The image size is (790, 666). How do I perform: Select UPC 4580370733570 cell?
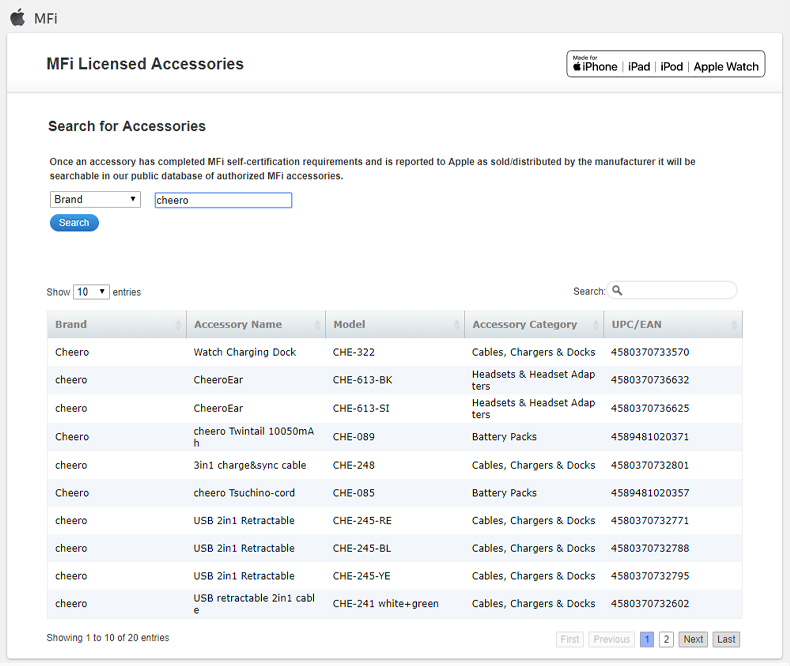(x=650, y=352)
